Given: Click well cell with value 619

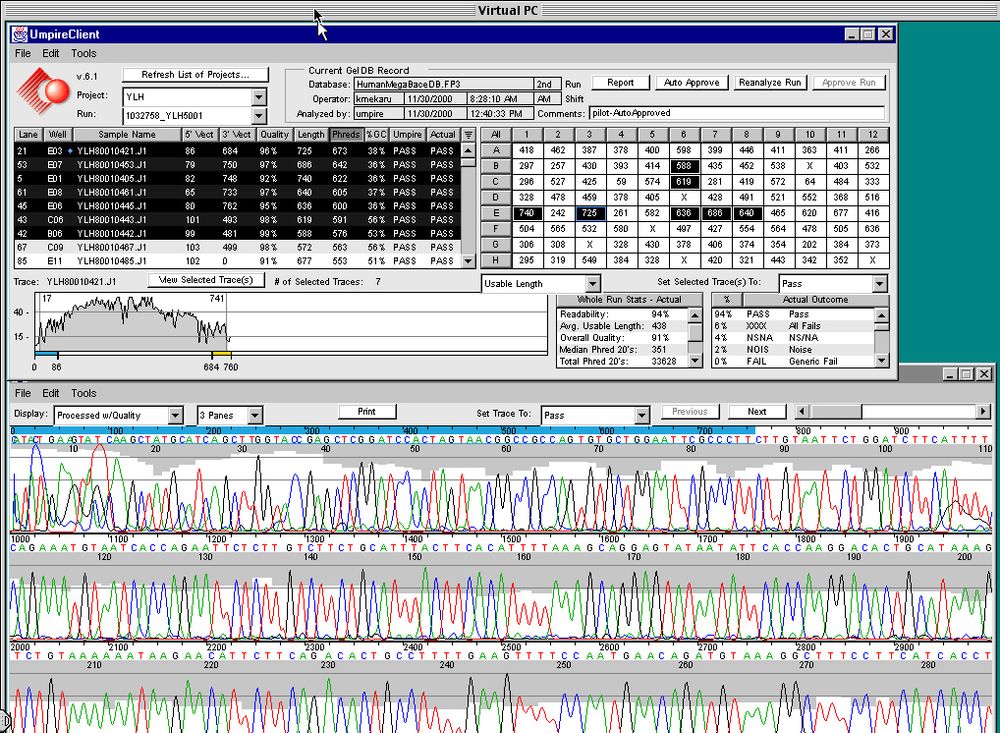Looking at the screenshot, I should click(x=684, y=182).
